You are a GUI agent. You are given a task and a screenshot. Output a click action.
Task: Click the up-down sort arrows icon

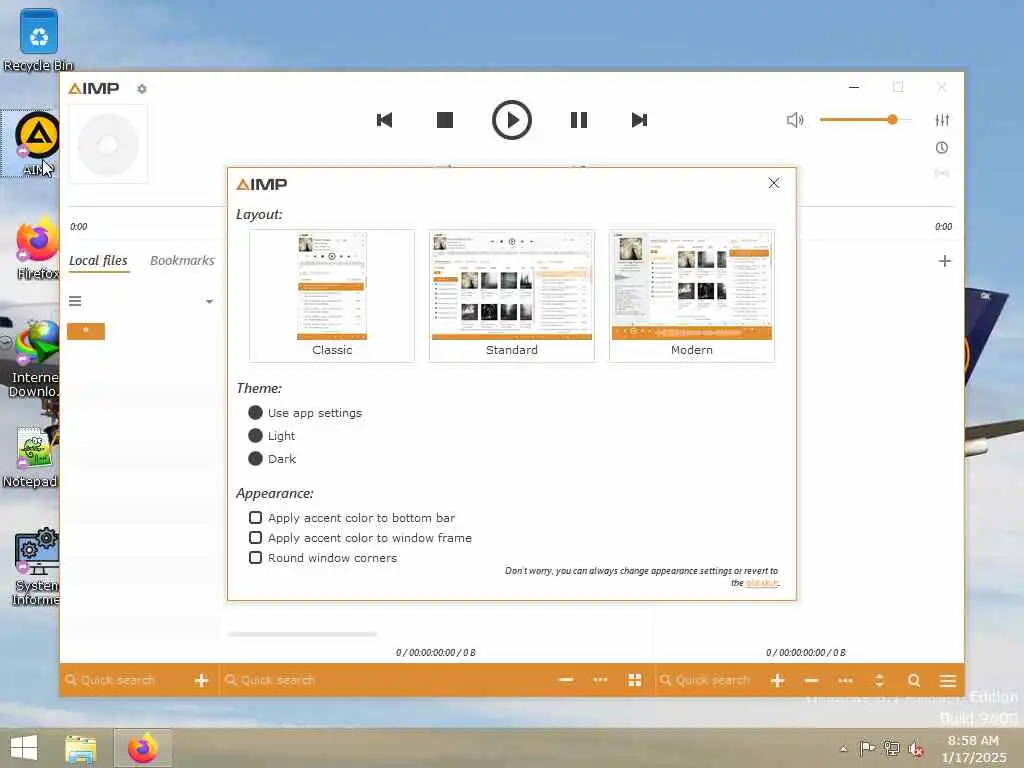[879, 680]
